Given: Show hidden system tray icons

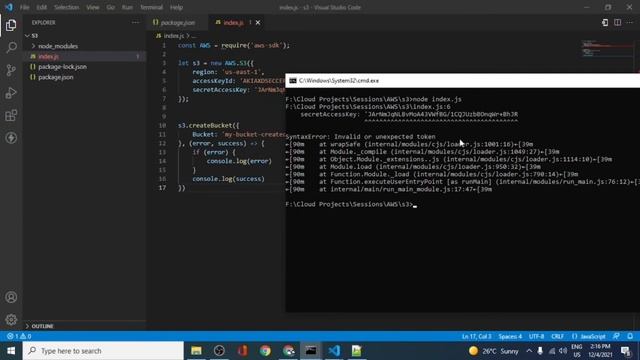Looking at the screenshot, I should [529, 351].
